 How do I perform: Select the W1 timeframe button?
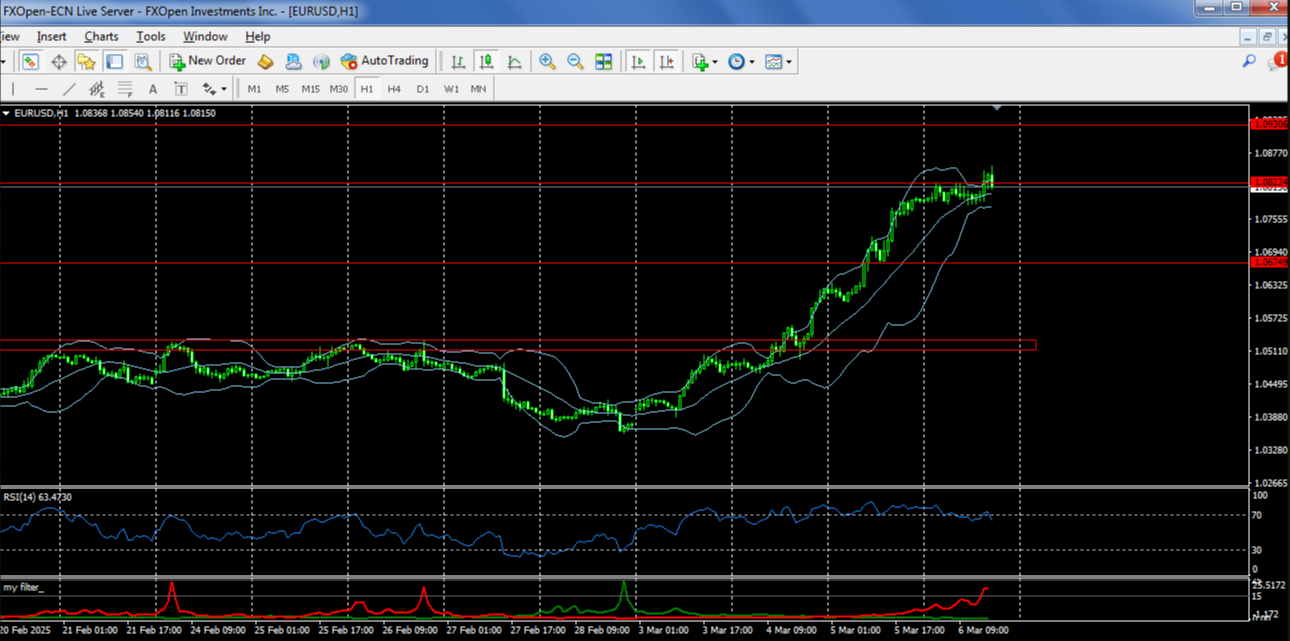pos(450,89)
